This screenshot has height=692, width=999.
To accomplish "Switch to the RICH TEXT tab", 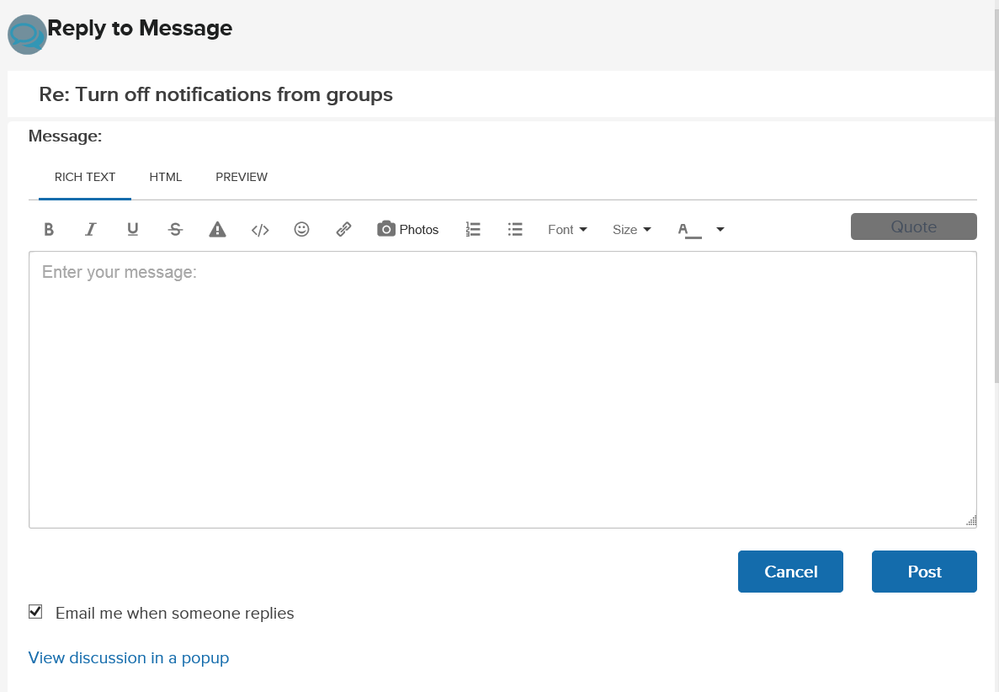I will [x=85, y=177].
